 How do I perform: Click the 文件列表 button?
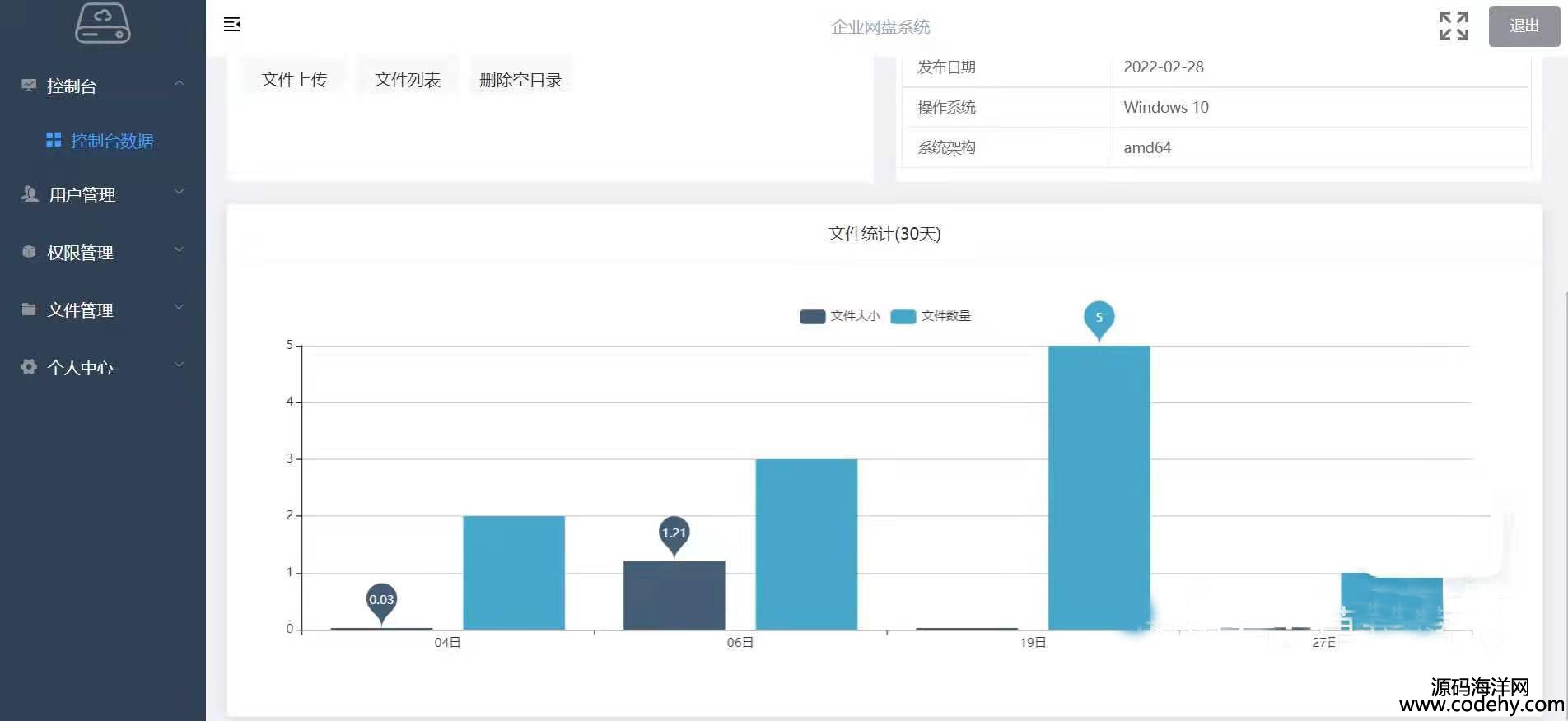[407, 80]
